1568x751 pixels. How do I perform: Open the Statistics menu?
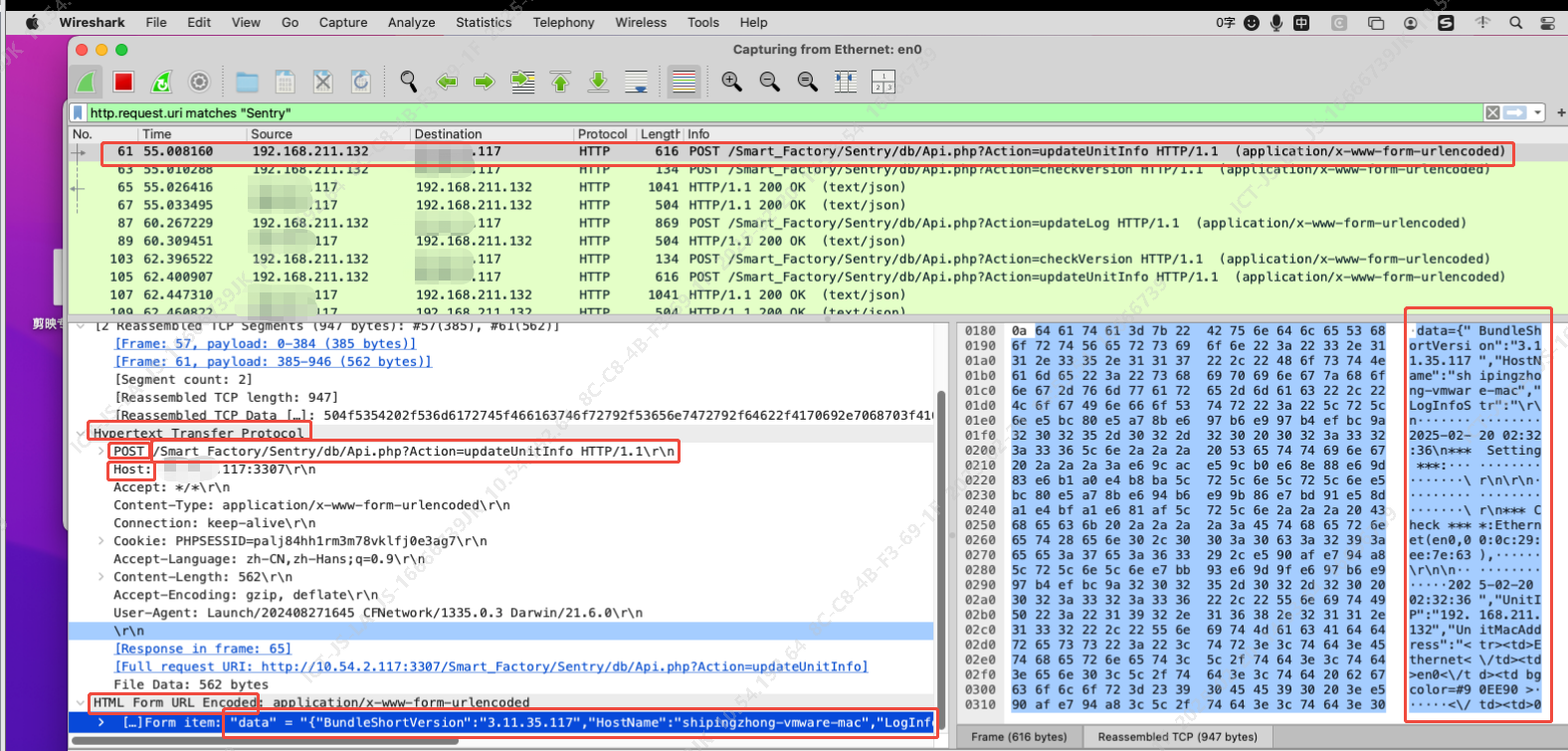pos(484,22)
